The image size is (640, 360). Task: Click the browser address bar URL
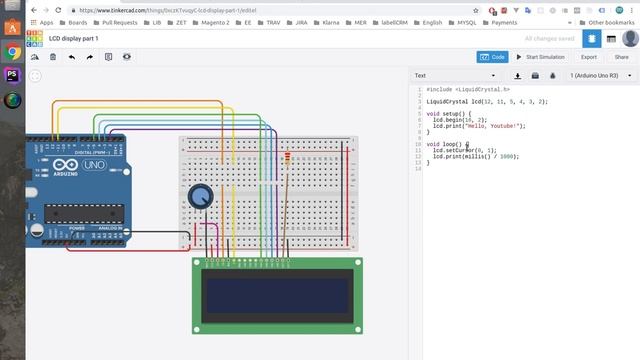[168, 11]
